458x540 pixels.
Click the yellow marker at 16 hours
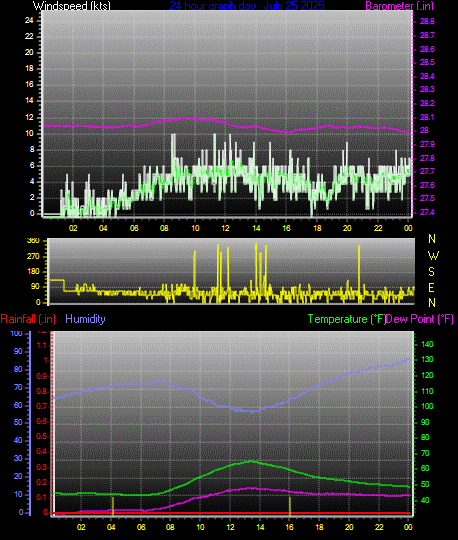(290, 506)
